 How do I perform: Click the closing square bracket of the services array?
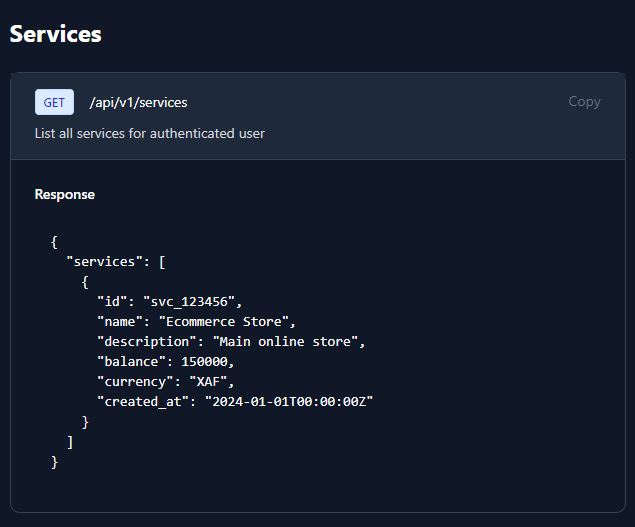(x=70, y=441)
